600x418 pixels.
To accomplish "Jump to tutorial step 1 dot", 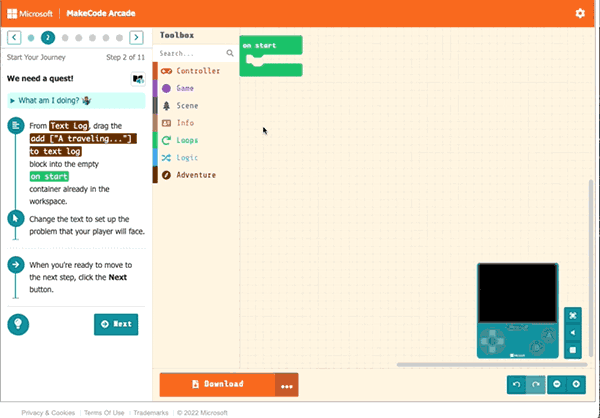I will click(x=31, y=38).
